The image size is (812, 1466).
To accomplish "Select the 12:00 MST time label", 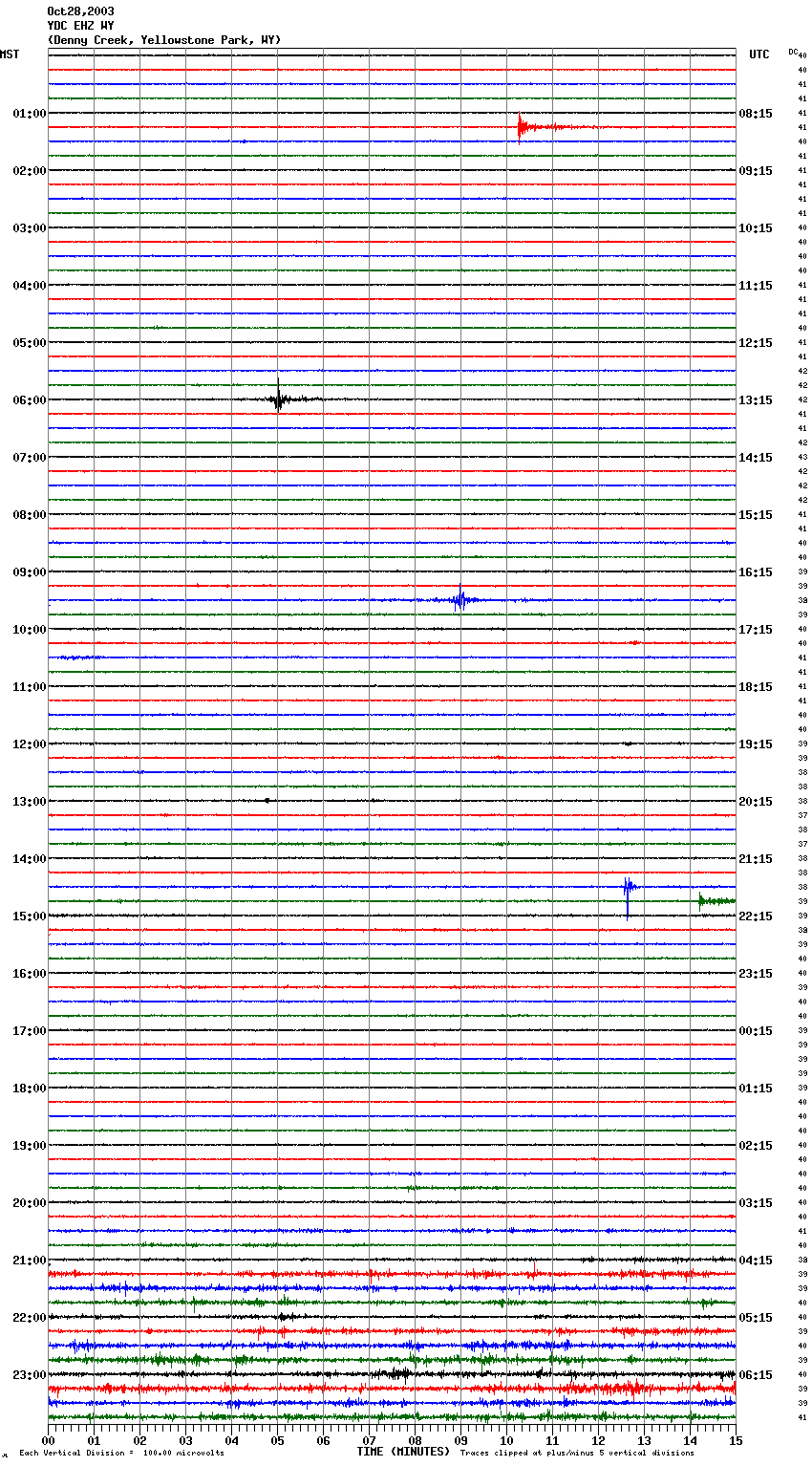I will pos(30,744).
